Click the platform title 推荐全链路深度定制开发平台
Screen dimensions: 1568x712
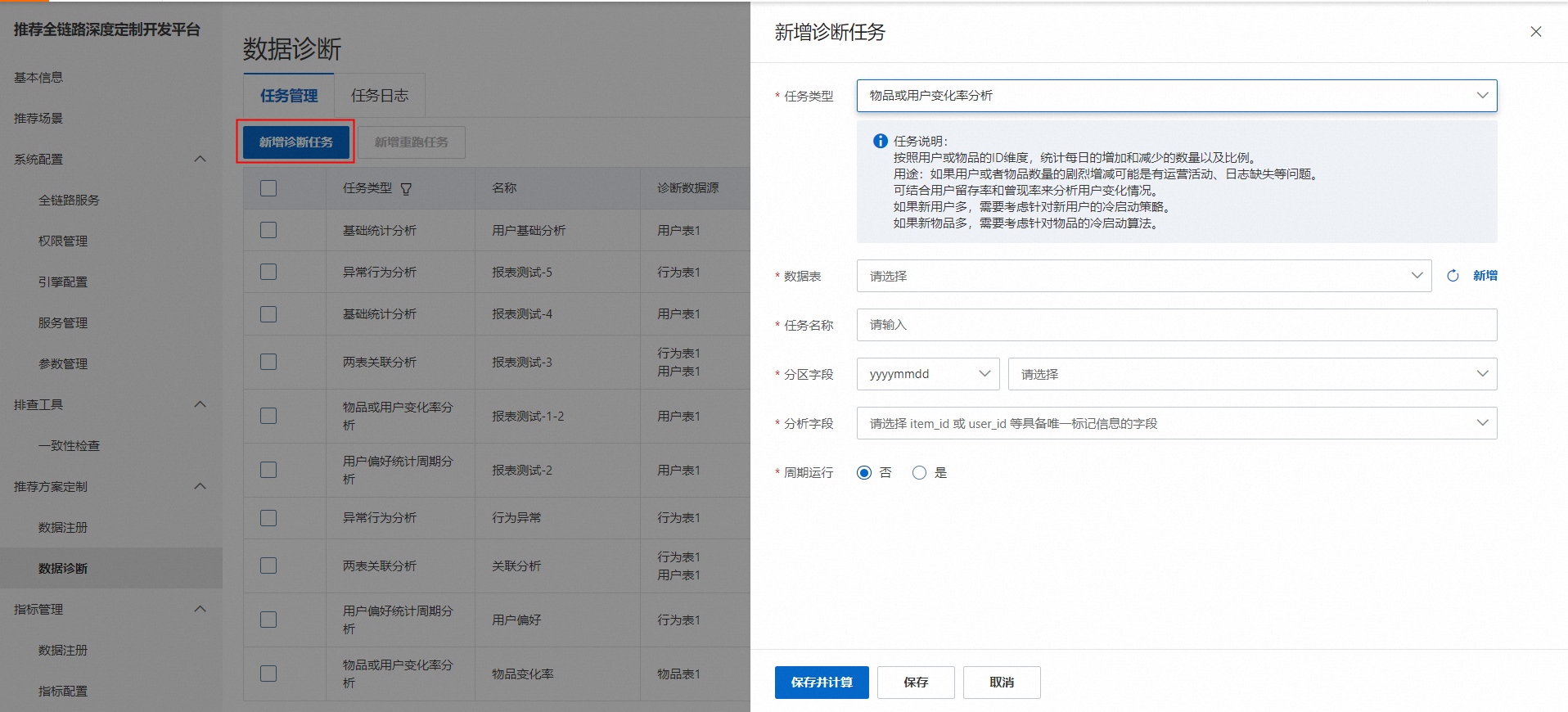pyautogui.click(x=107, y=29)
